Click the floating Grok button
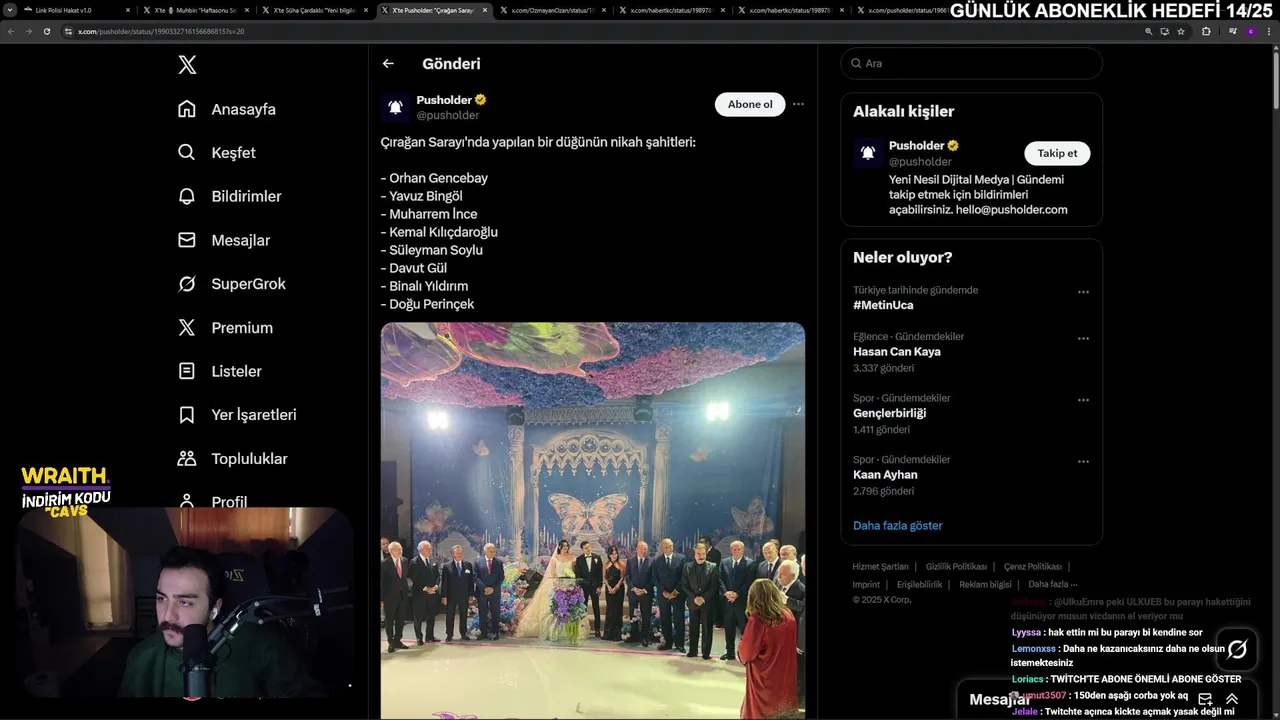Screen dimensions: 1280x720 click(1237, 649)
